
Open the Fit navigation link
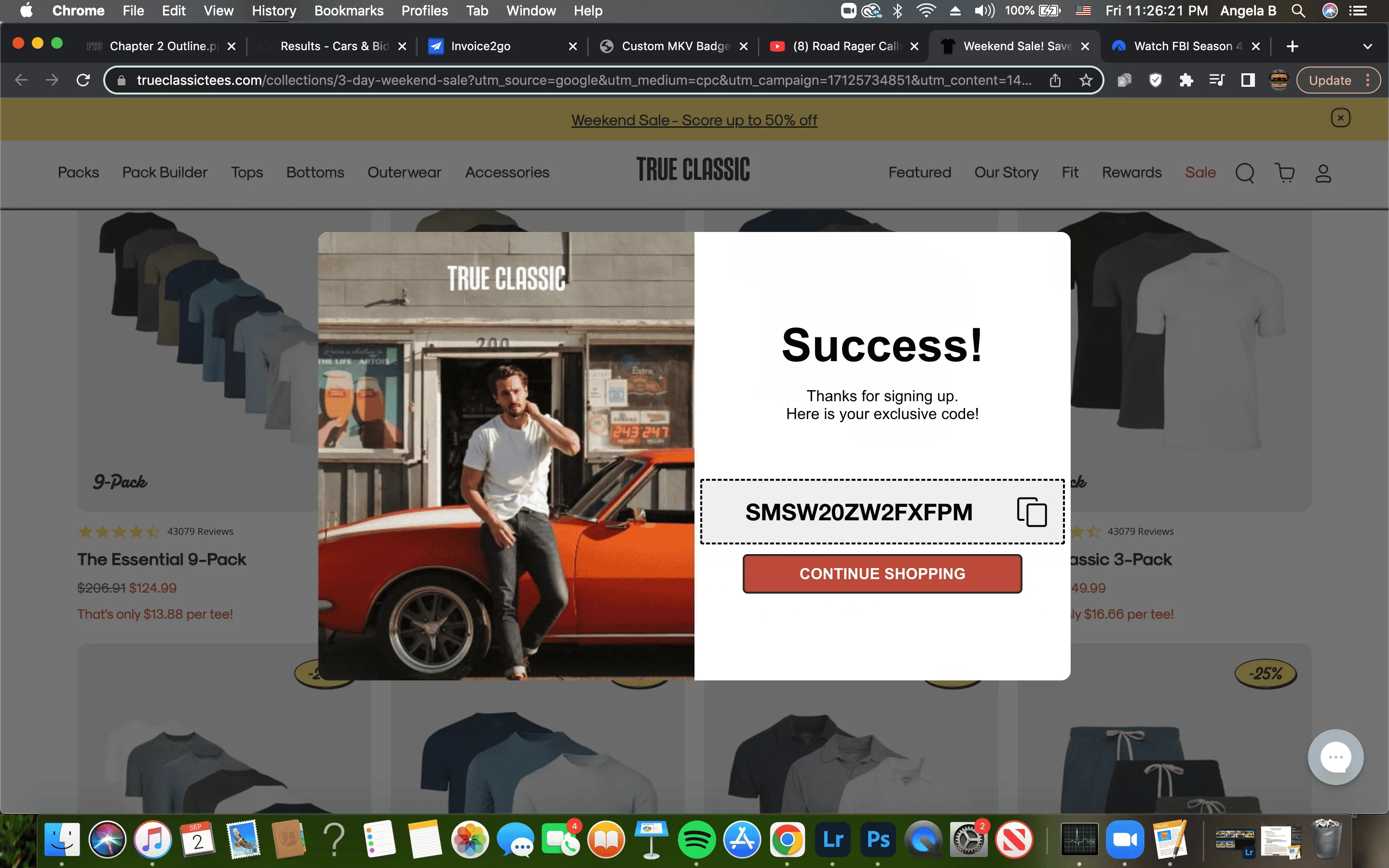click(1070, 172)
